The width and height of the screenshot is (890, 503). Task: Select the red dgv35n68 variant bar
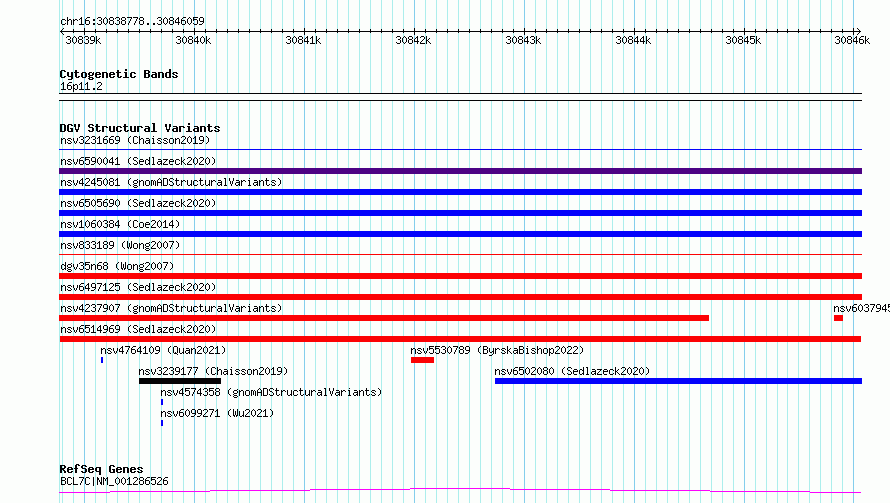[x=460, y=276]
